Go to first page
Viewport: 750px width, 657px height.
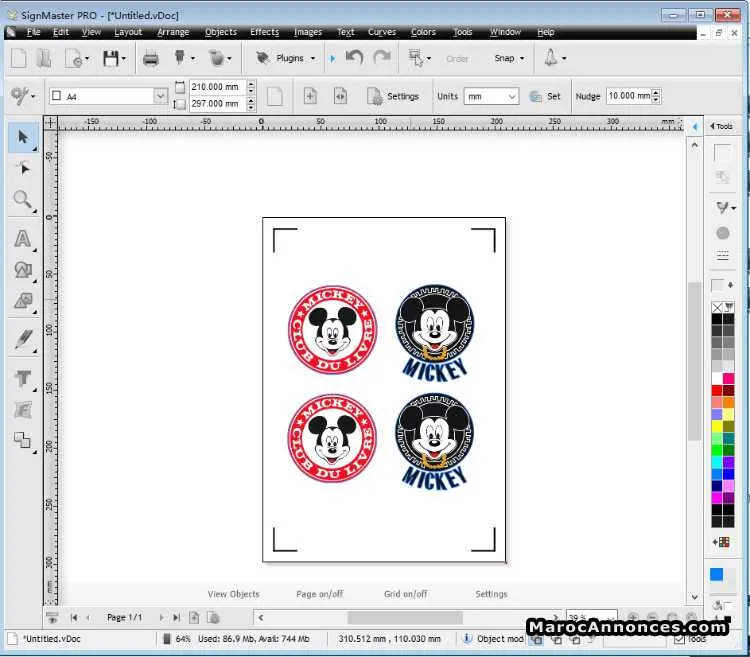[x=74, y=617]
